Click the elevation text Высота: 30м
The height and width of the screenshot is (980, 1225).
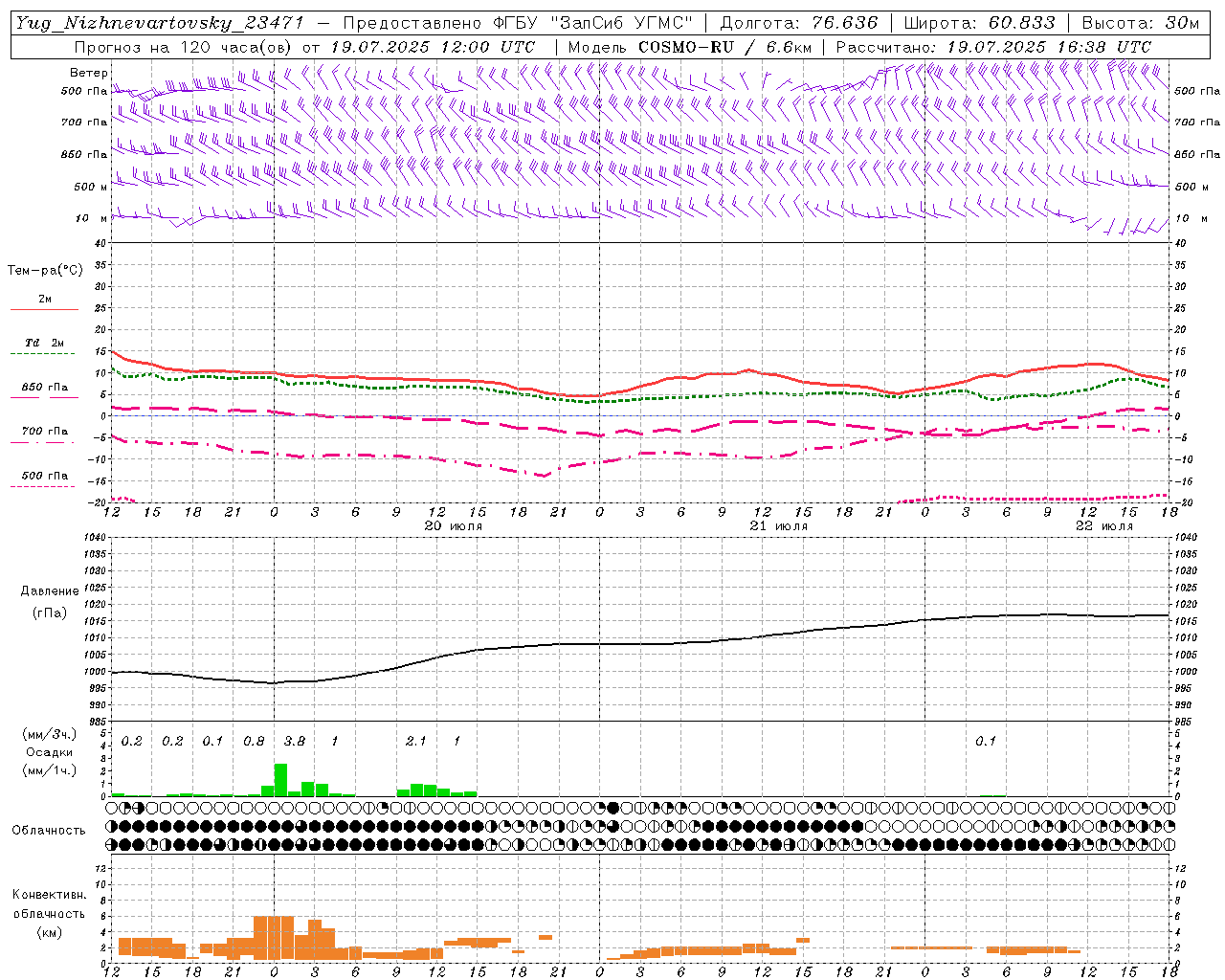[x=1141, y=23]
